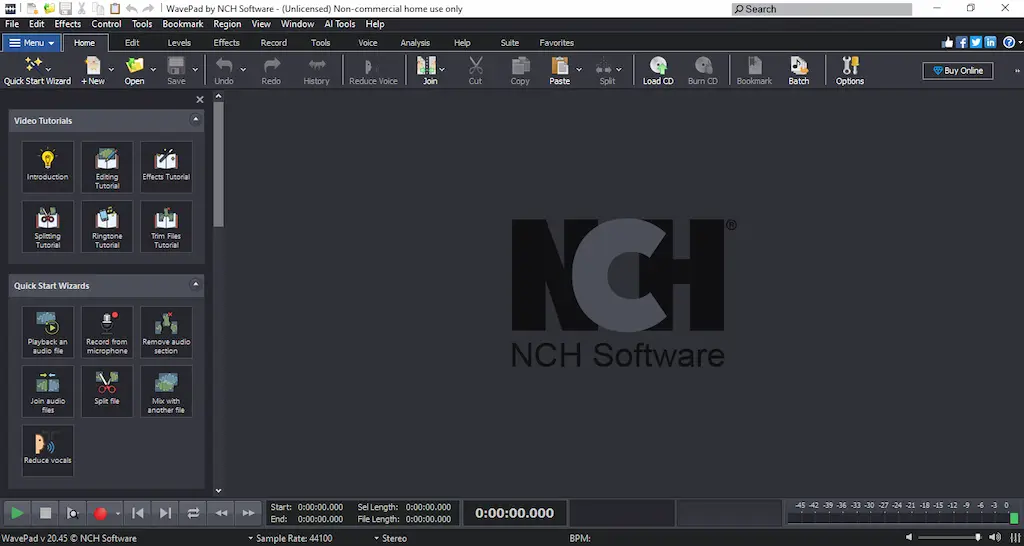
Task: Switch to the Edit ribbon tab
Action: pyautogui.click(x=132, y=42)
